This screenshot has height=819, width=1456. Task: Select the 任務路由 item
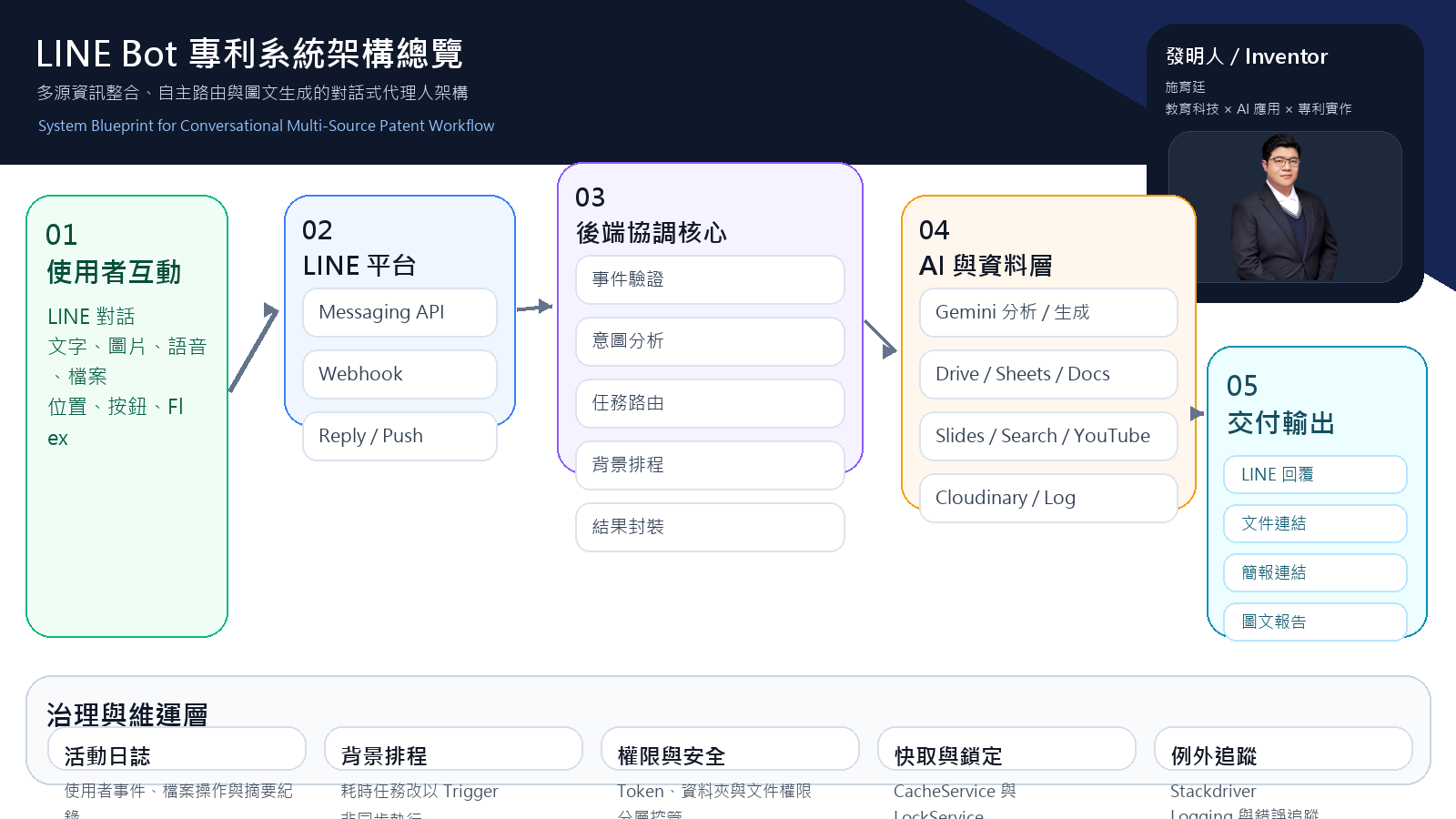pyautogui.click(x=710, y=403)
